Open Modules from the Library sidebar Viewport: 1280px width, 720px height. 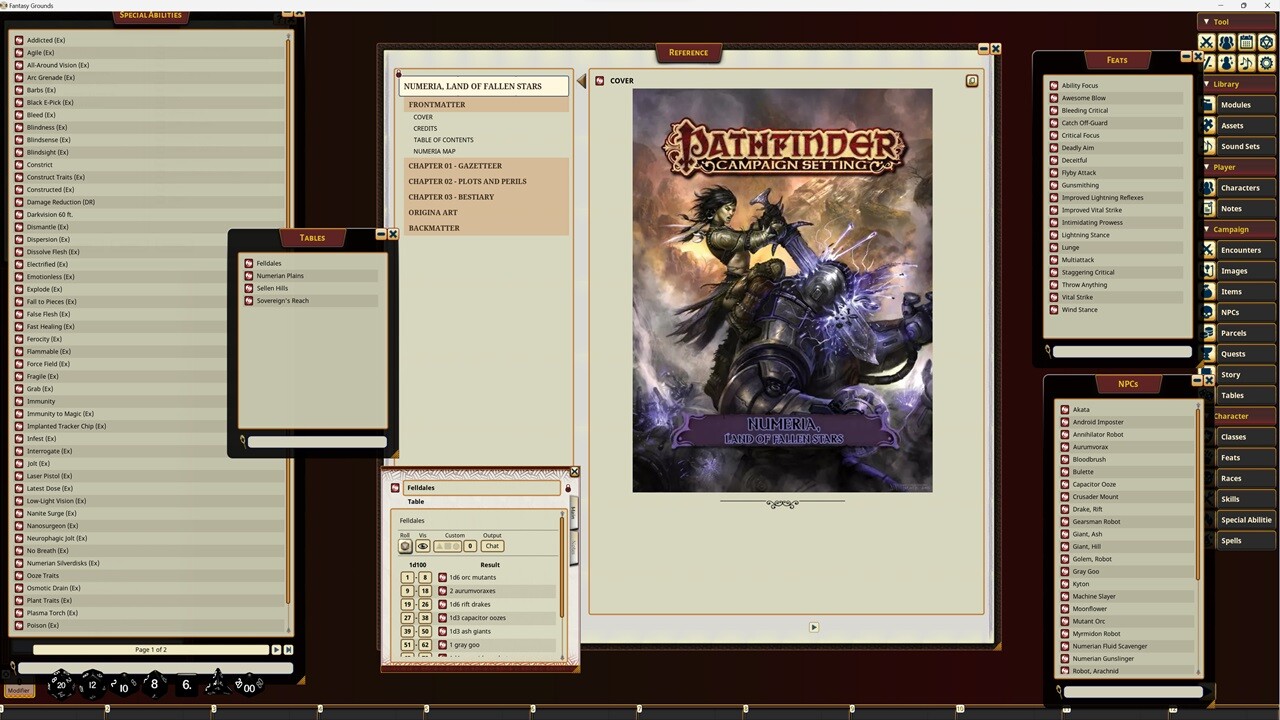pos(1237,104)
